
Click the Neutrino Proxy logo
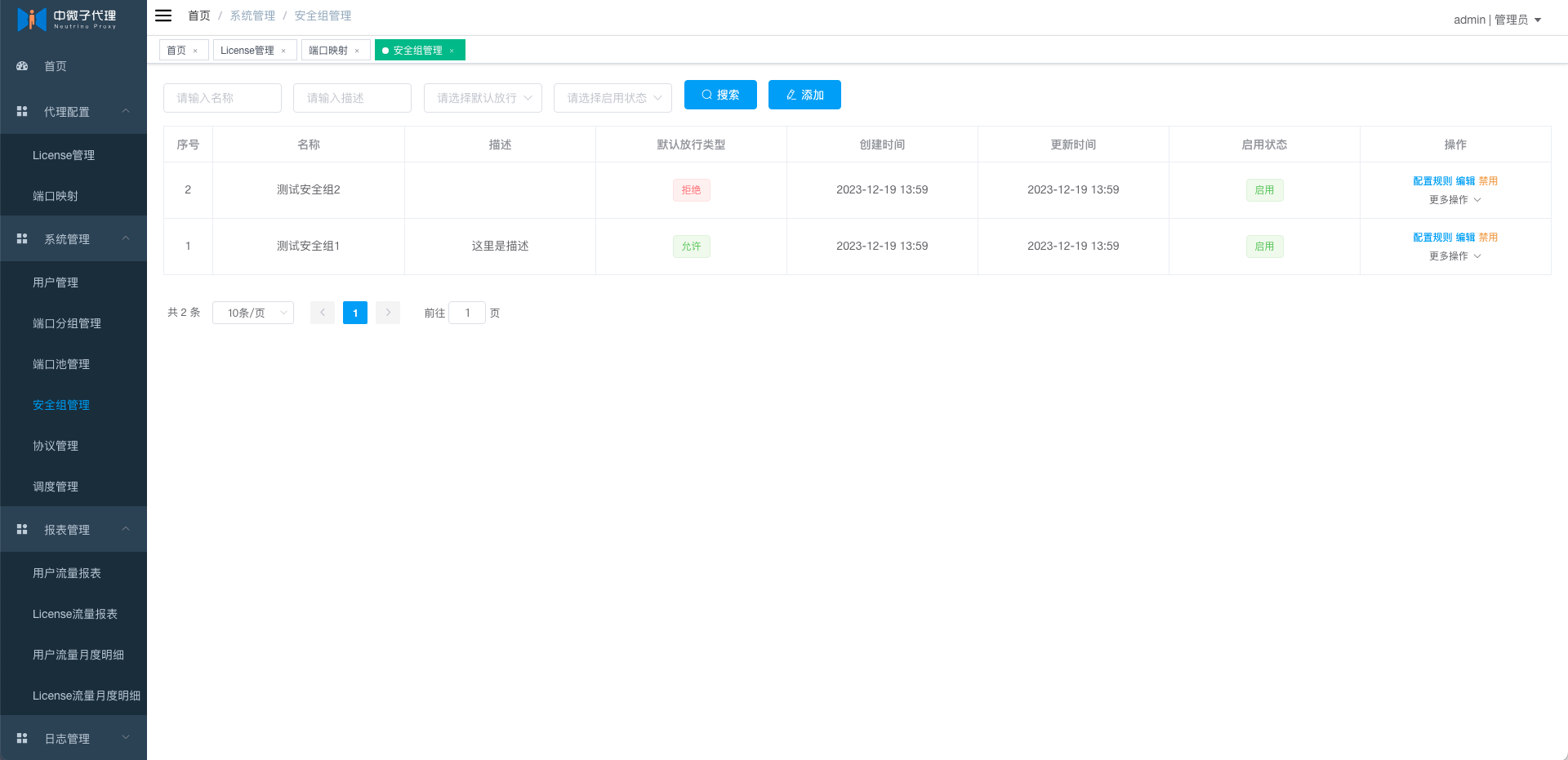[67, 19]
